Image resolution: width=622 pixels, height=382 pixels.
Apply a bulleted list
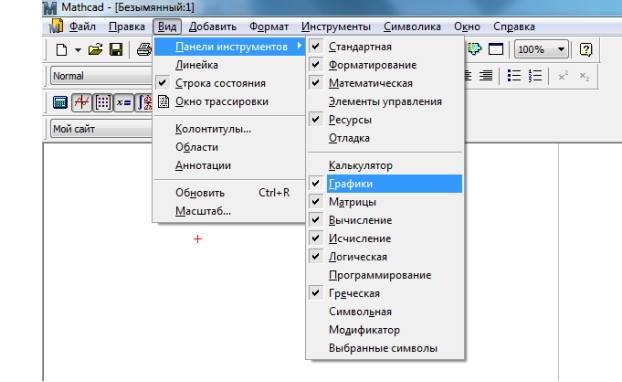coord(514,75)
